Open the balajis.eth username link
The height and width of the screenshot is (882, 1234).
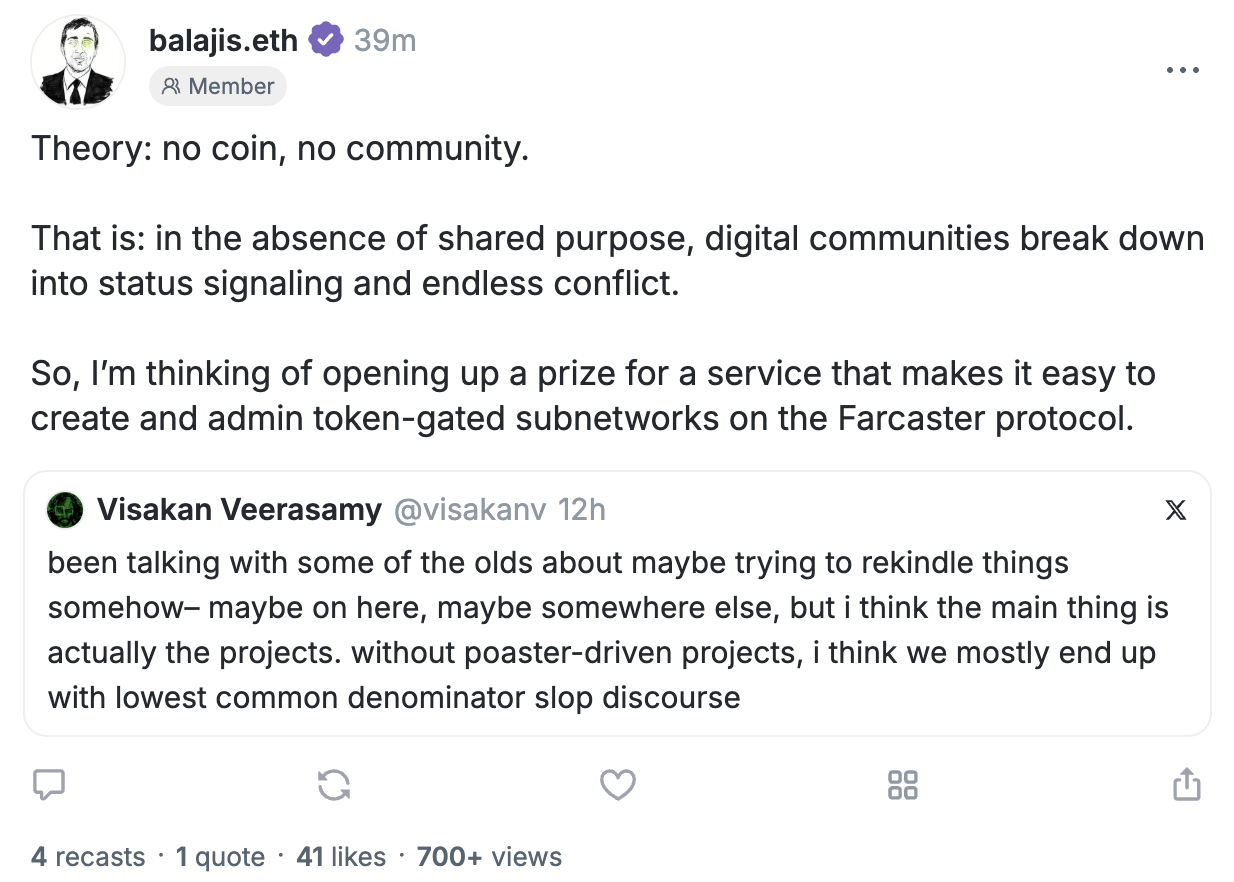[x=223, y=40]
